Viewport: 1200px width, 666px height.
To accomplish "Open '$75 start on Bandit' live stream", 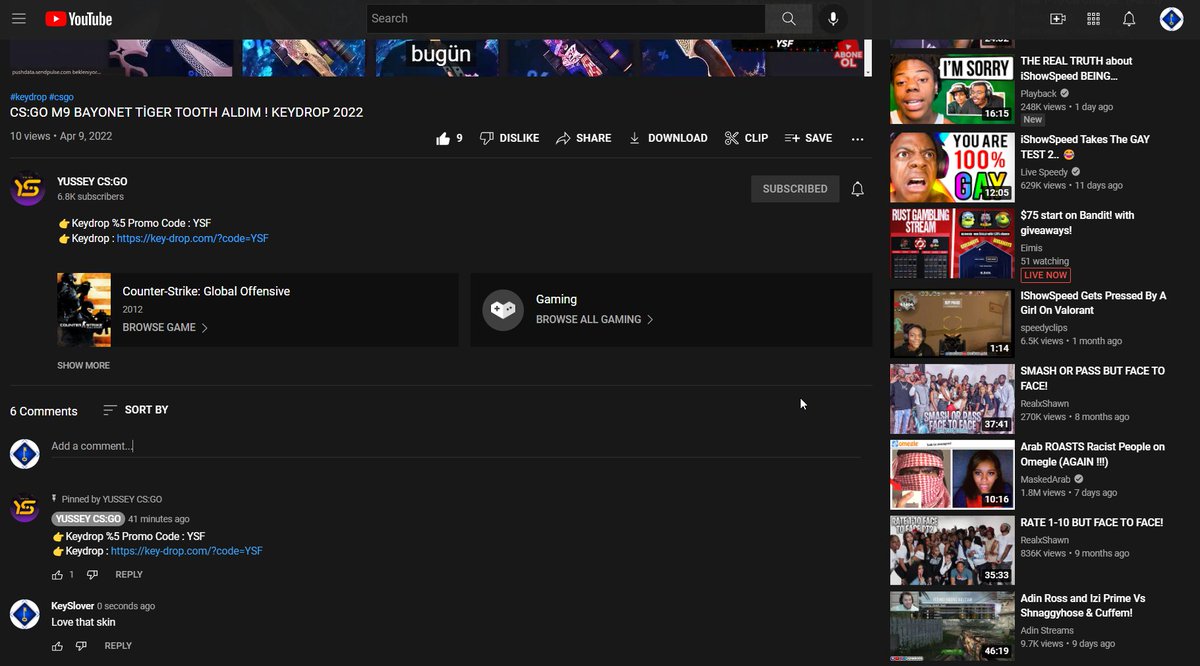I will pyautogui.click(x=1077, y=222).
